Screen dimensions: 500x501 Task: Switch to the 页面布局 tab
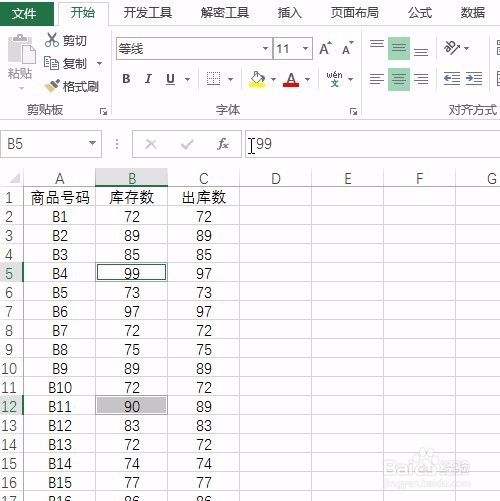coord(355,13)
